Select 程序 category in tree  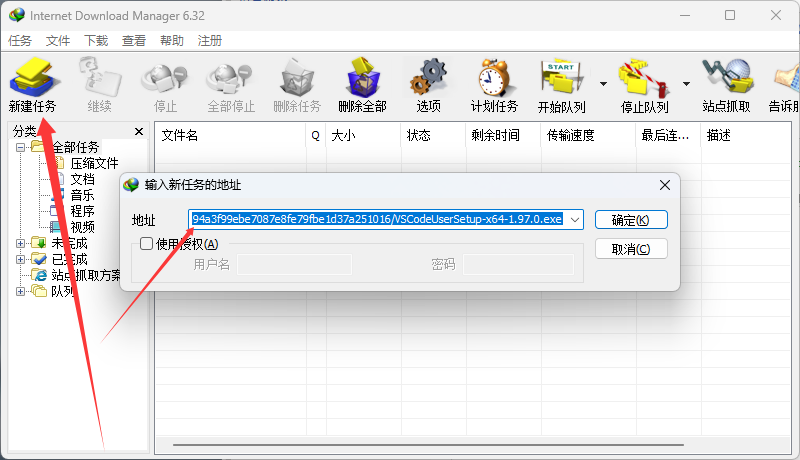pyautogui.click(x=82, y=211)
